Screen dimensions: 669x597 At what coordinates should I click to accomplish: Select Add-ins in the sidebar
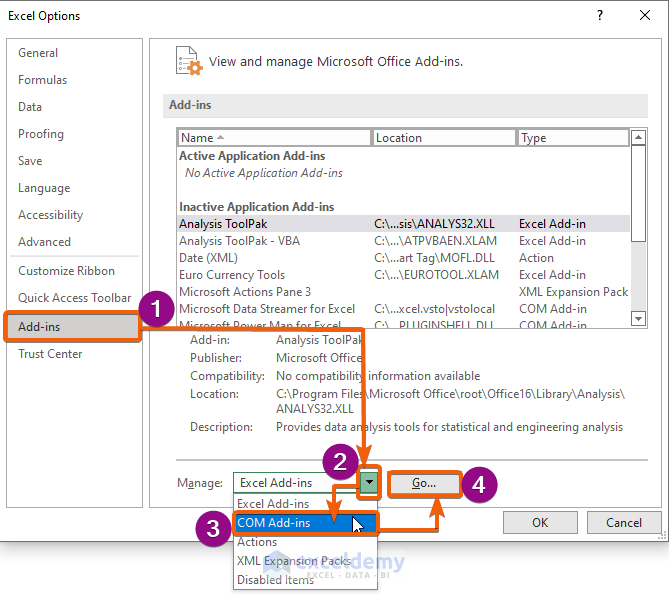73,327
